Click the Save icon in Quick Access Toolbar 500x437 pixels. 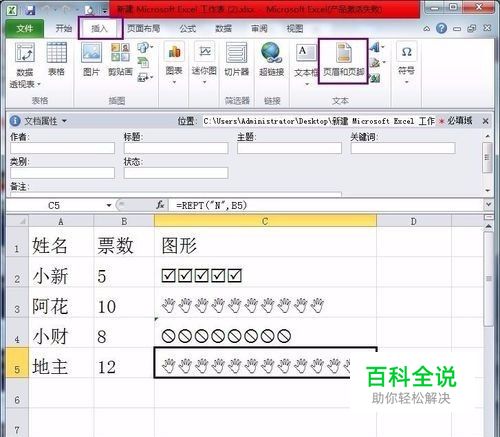(x=30, y=10)
